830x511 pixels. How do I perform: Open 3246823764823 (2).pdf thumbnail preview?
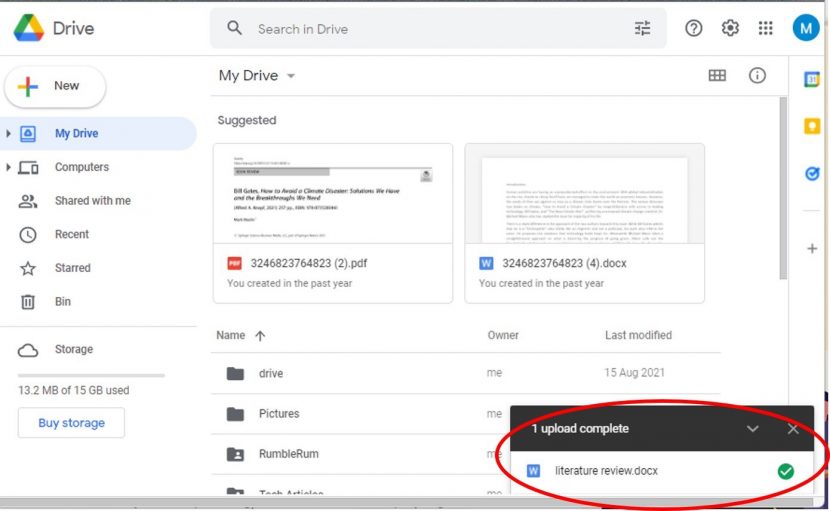coord(333,194)
